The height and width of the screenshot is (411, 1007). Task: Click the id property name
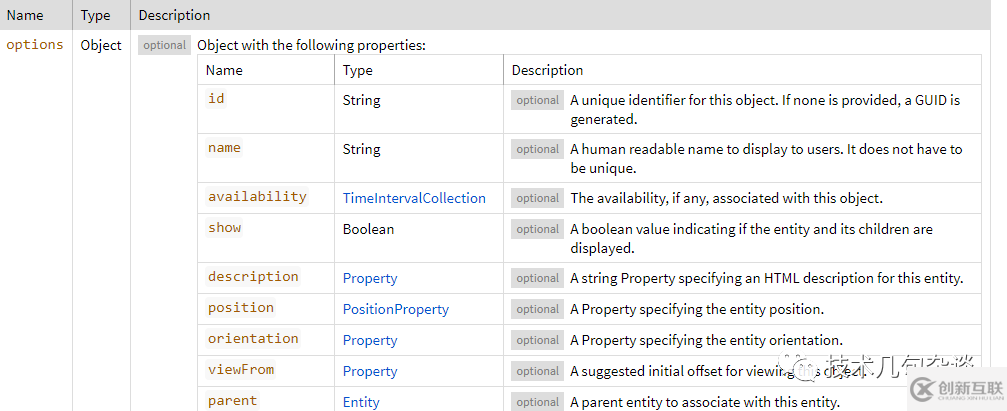(x=216, y=99)
